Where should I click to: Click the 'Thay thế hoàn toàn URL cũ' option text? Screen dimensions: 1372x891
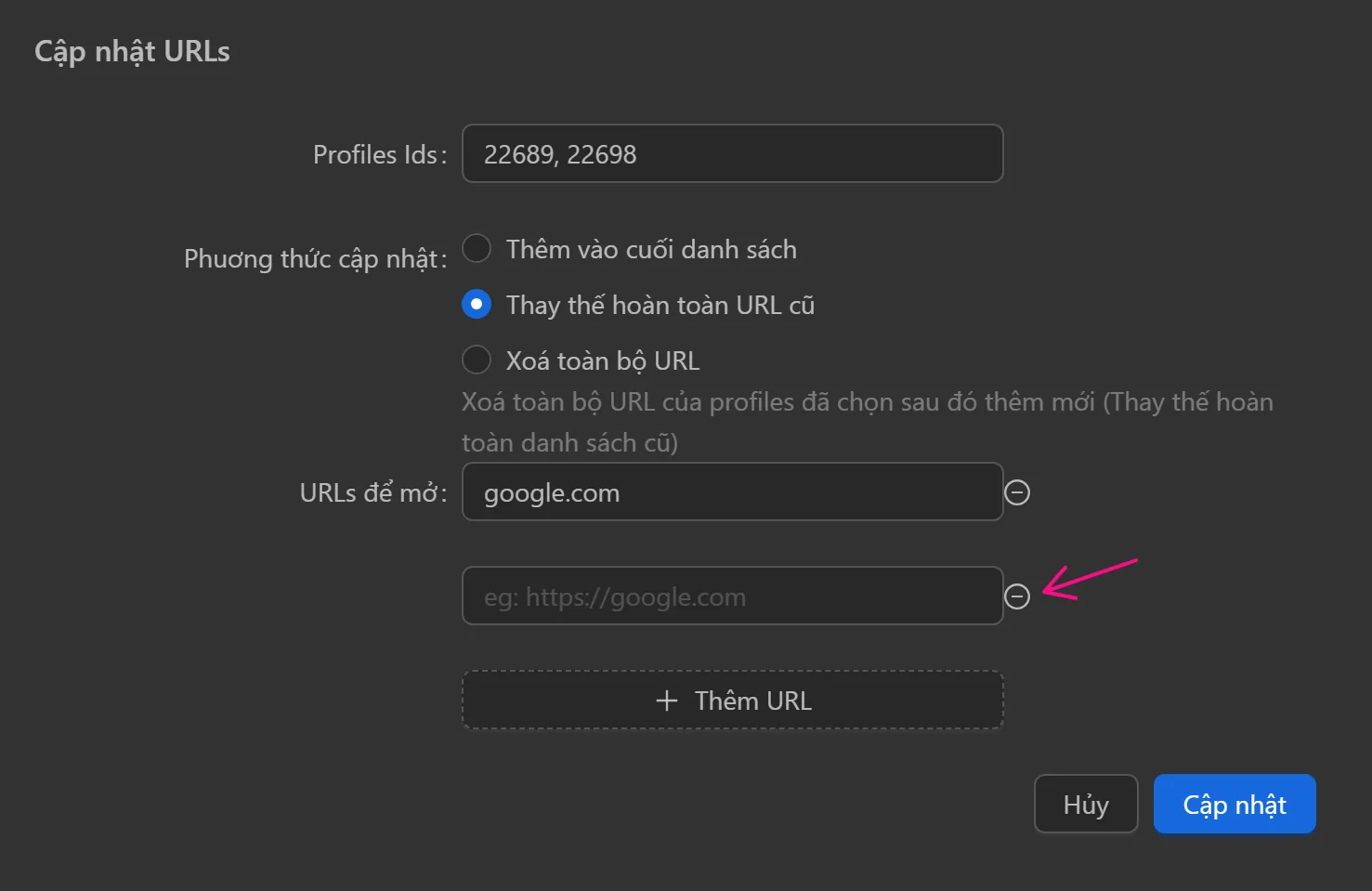(x=660, y=306)
